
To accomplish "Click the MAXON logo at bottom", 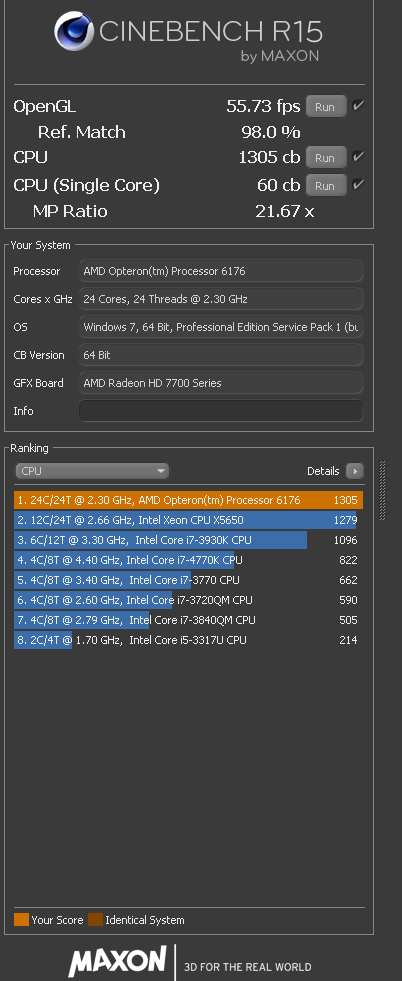I will 117,960.
